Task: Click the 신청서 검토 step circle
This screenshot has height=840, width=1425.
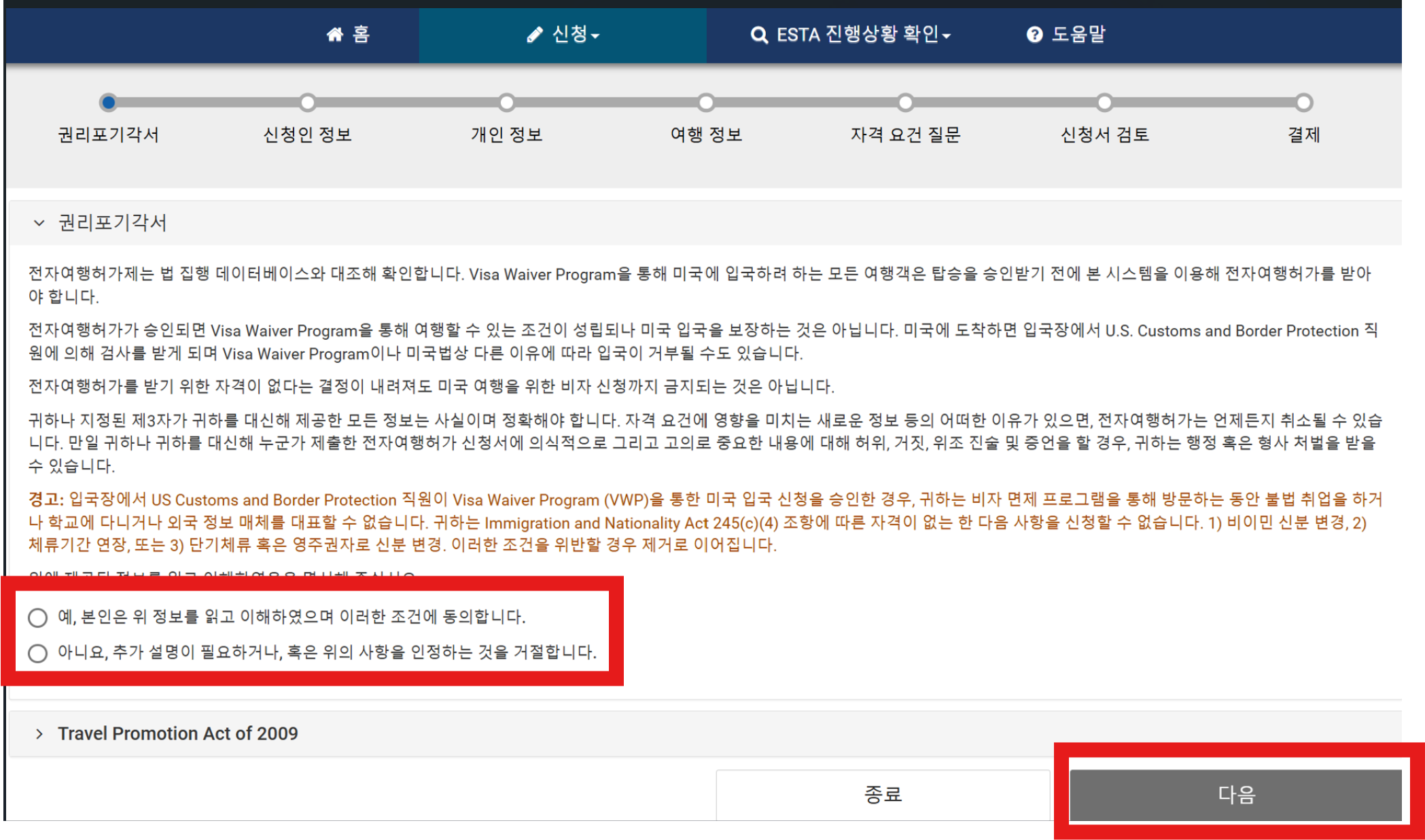Action: point(1105,103)
